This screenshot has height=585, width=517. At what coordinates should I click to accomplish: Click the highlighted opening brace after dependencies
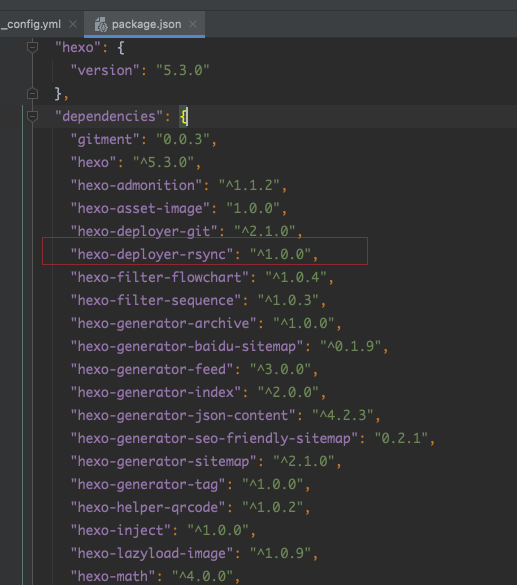click(183, 116)
